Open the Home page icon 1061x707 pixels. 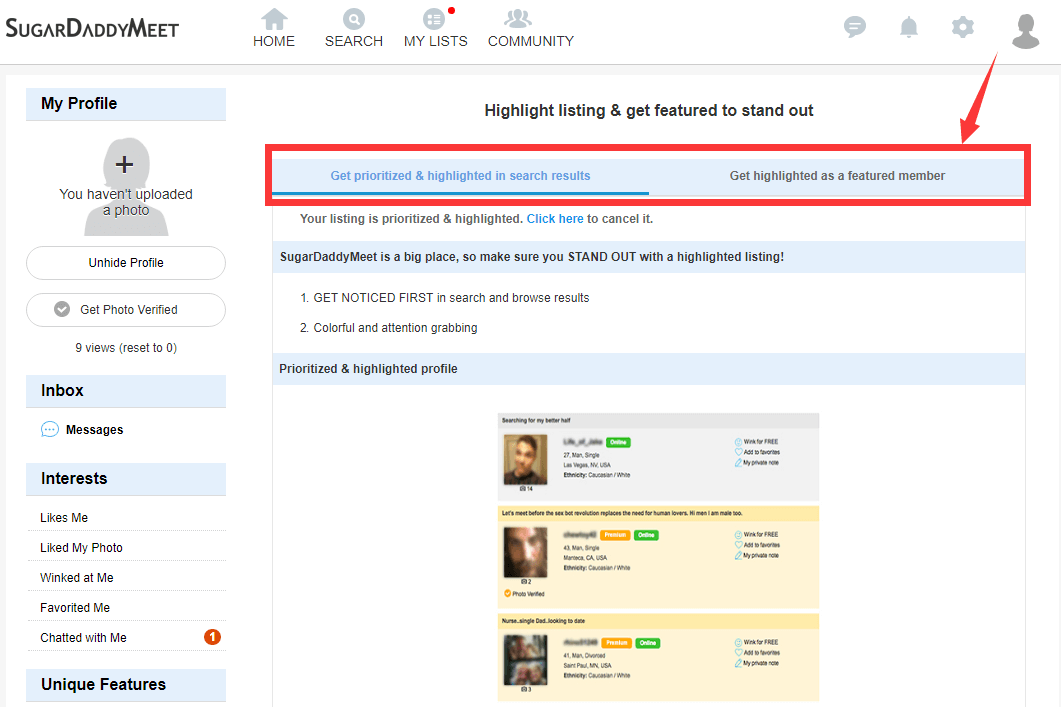[274, 18]
